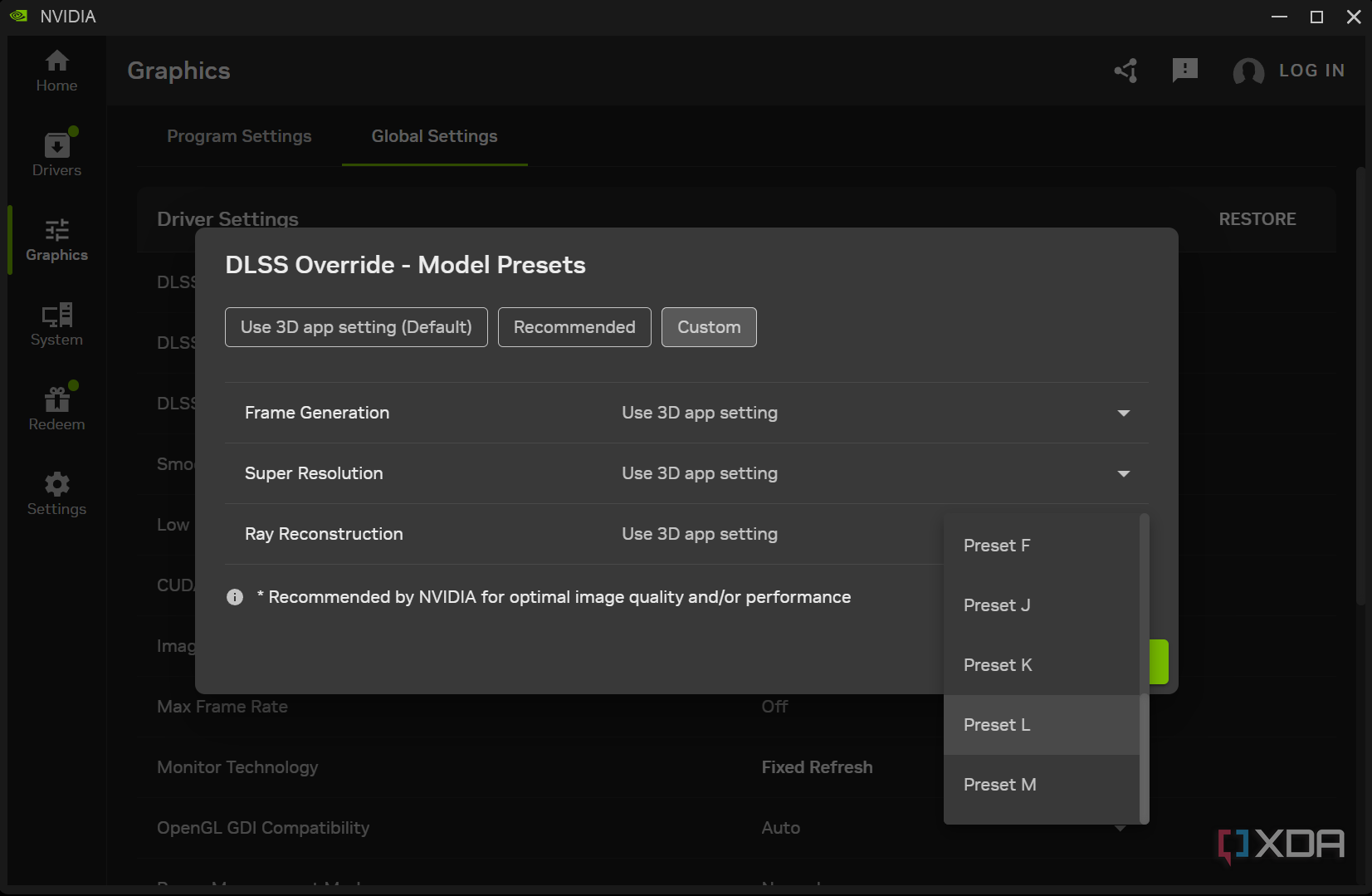Screen dimensions: 1372x896
Task: Choose Preset J from the list
Action: [1042, 605]
